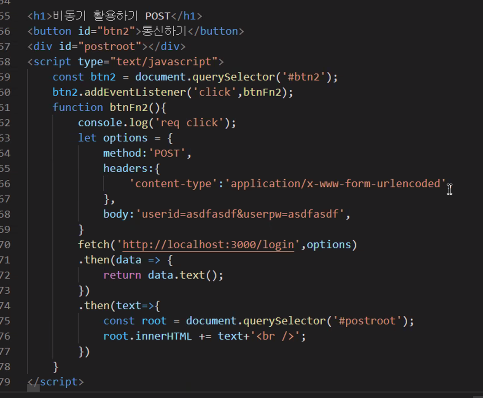Click the .then(text=>{ callback line
The width and height of the screenshot is (483, 398).
[119, 306]
